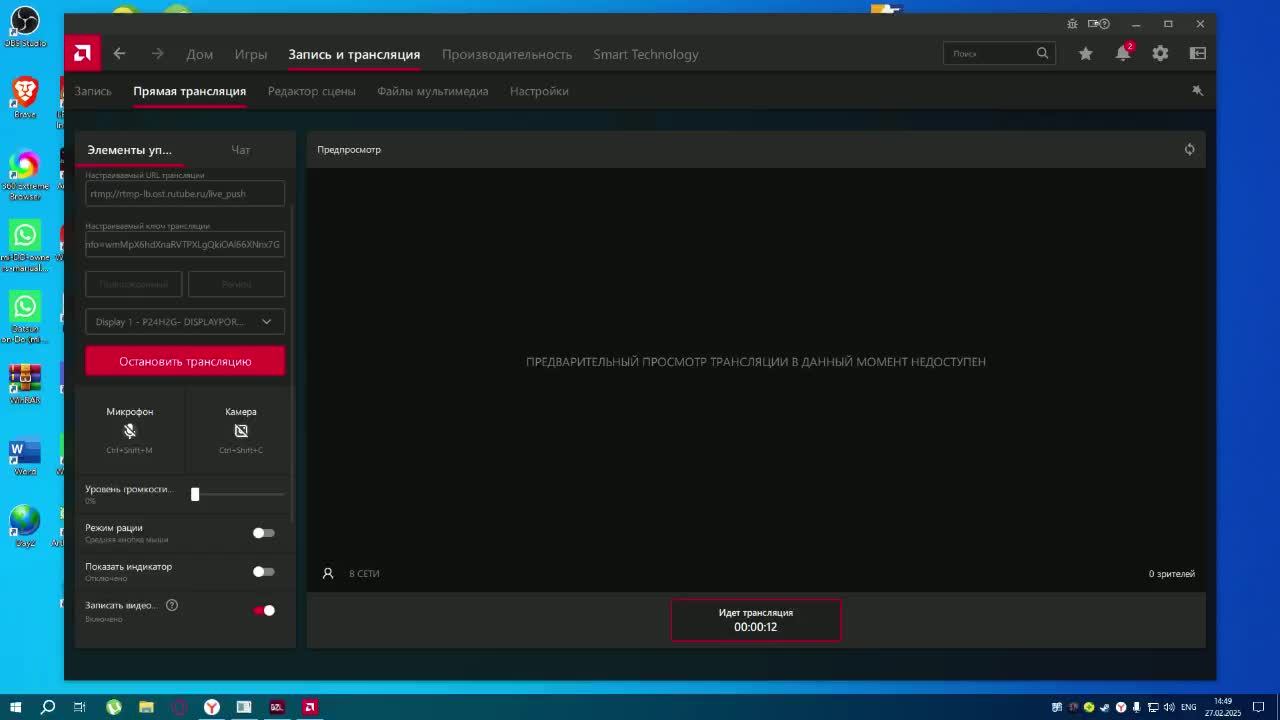
Task: Adjust the Уровень громкости slider handle
Action: click(195, 494)
